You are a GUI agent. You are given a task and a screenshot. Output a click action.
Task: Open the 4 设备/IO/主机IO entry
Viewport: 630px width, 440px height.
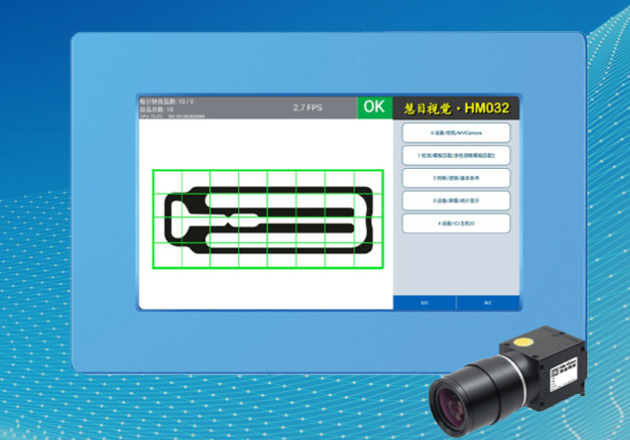[456, 224]
